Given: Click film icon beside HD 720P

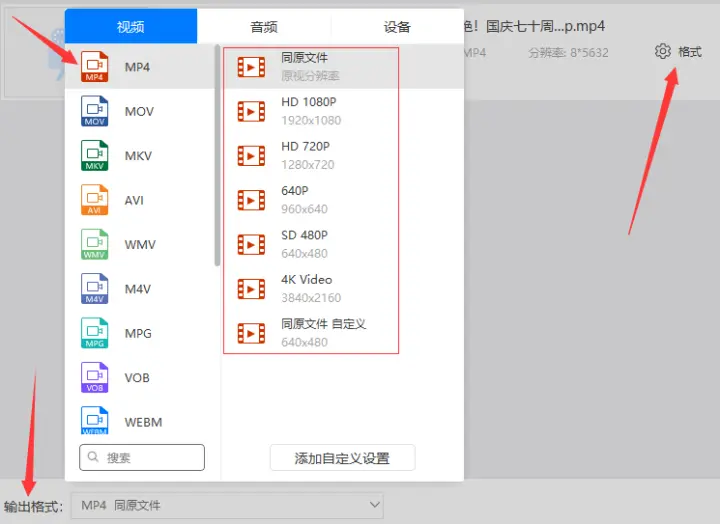Looking at the screenshot, I should pyautogui.click(x=251, y=156).
